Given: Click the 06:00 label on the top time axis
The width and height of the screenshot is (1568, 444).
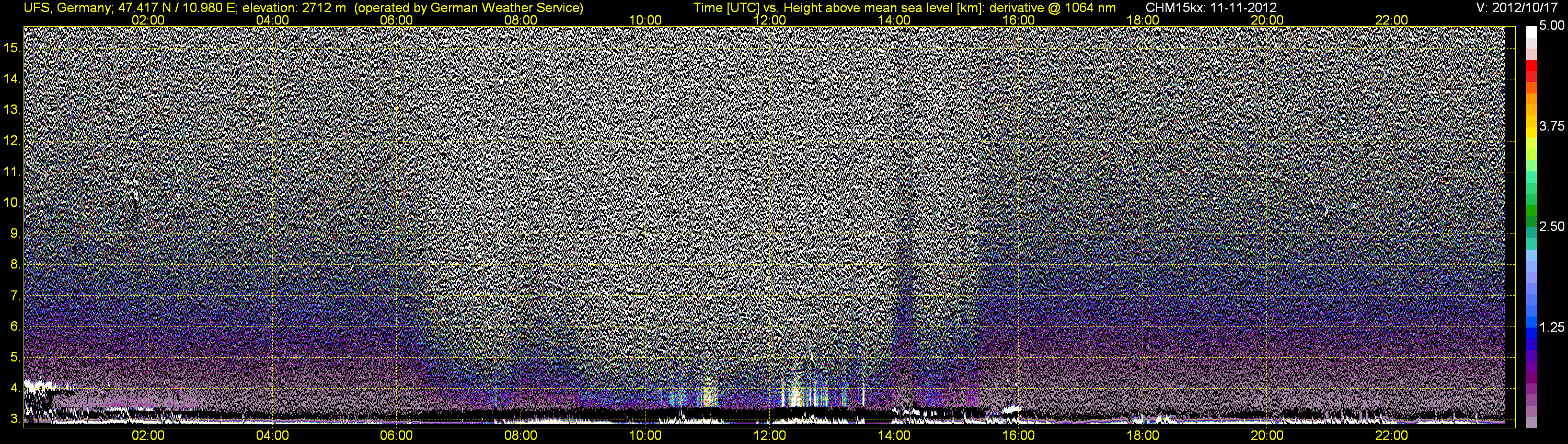Looking at the screenshot, I should tap(396, 20).
